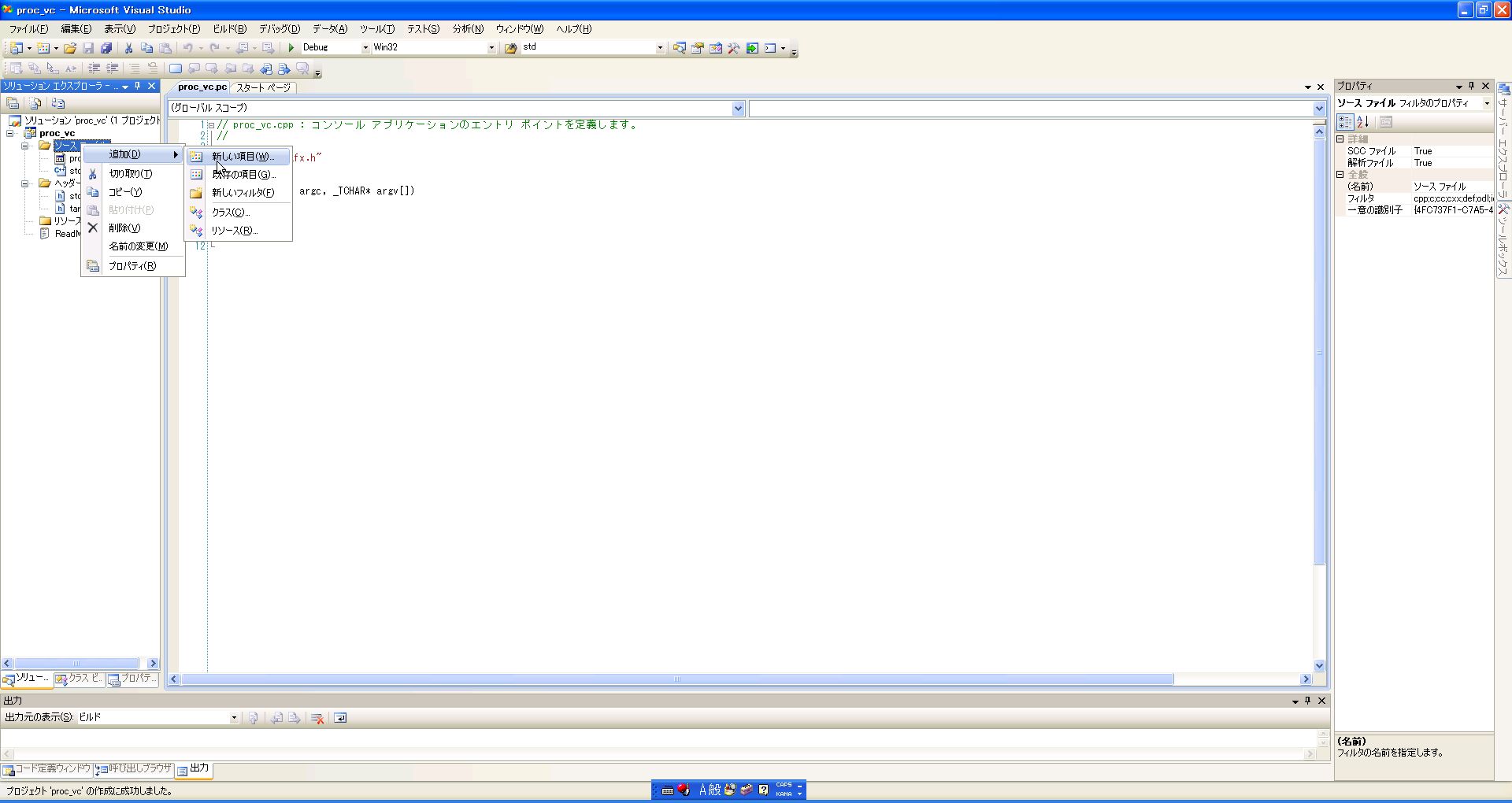Switch to コード定義ウィンドウ bottom tab
Viewport: 1512px width, 803px height.
(x=46, y=769)
